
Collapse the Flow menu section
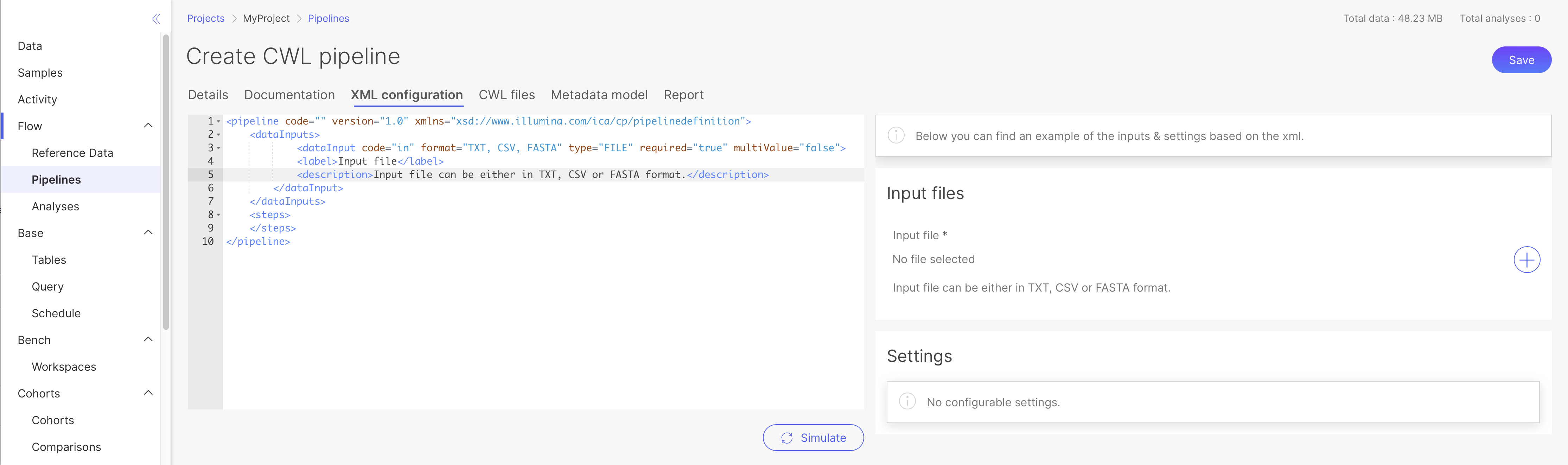pos(148,125)
